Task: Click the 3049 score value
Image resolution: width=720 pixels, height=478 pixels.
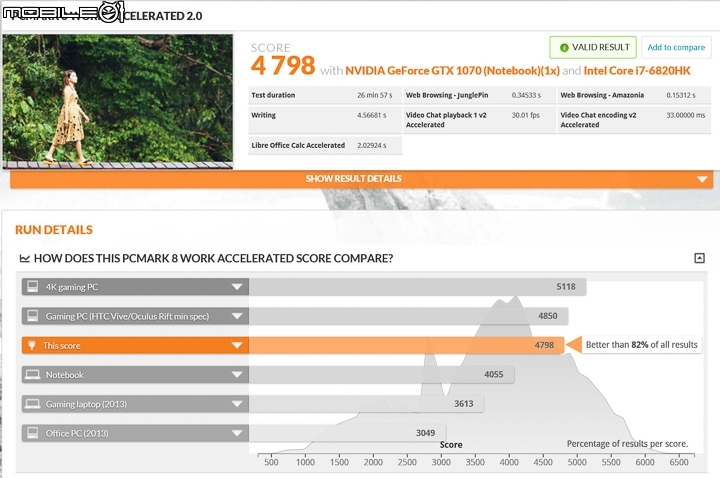Action: [x=425, y=433]
